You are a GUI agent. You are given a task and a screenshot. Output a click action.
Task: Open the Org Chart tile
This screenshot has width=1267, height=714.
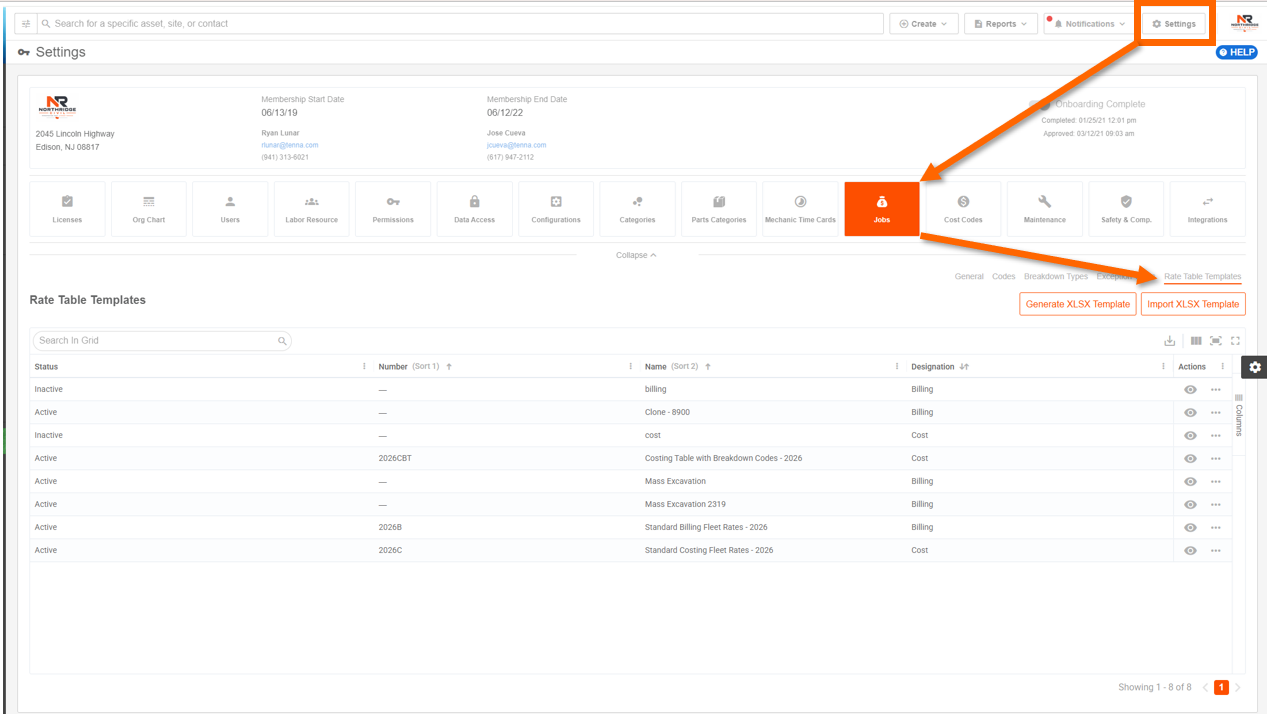(x=149, y=209)
